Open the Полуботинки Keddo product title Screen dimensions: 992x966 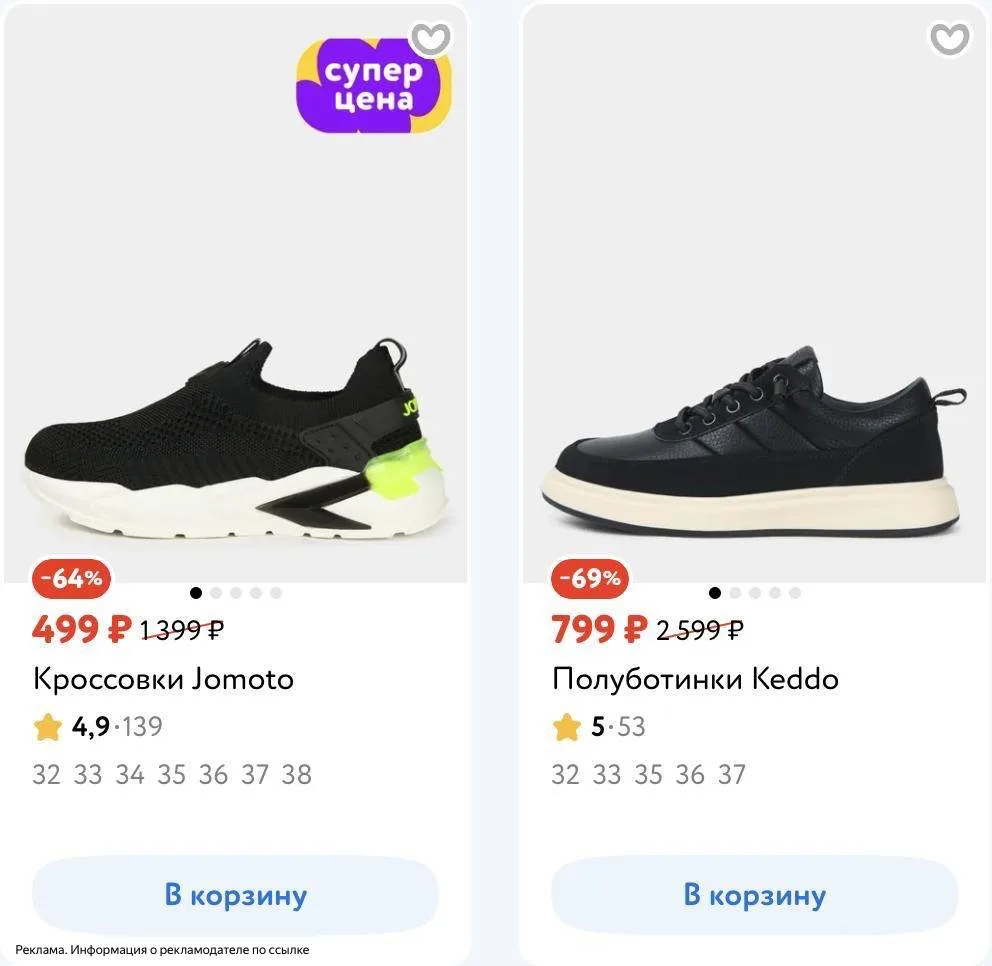tap(695, 680)
